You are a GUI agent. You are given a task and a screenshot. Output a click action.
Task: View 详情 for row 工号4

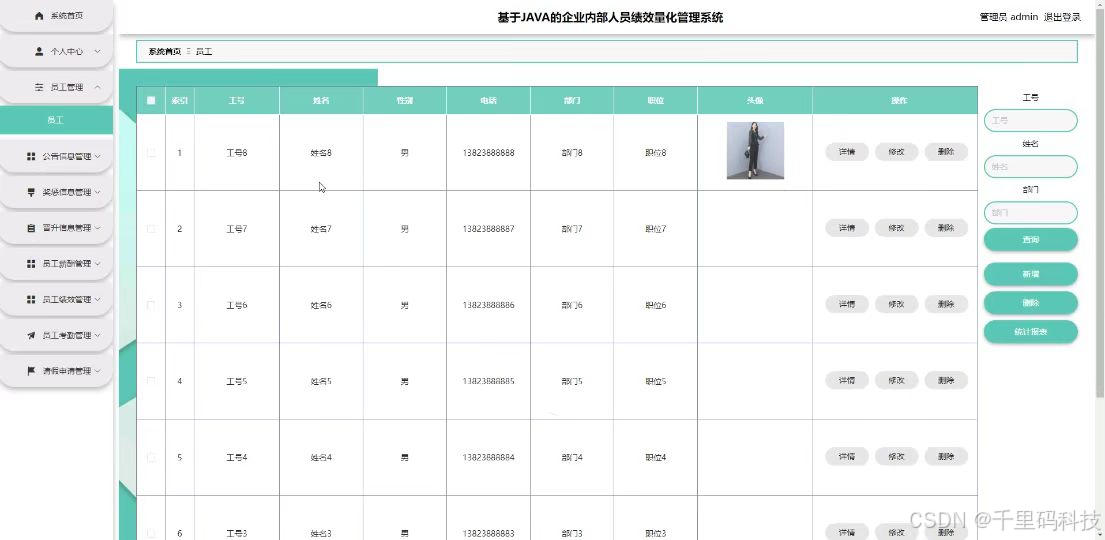coord(846,456)
